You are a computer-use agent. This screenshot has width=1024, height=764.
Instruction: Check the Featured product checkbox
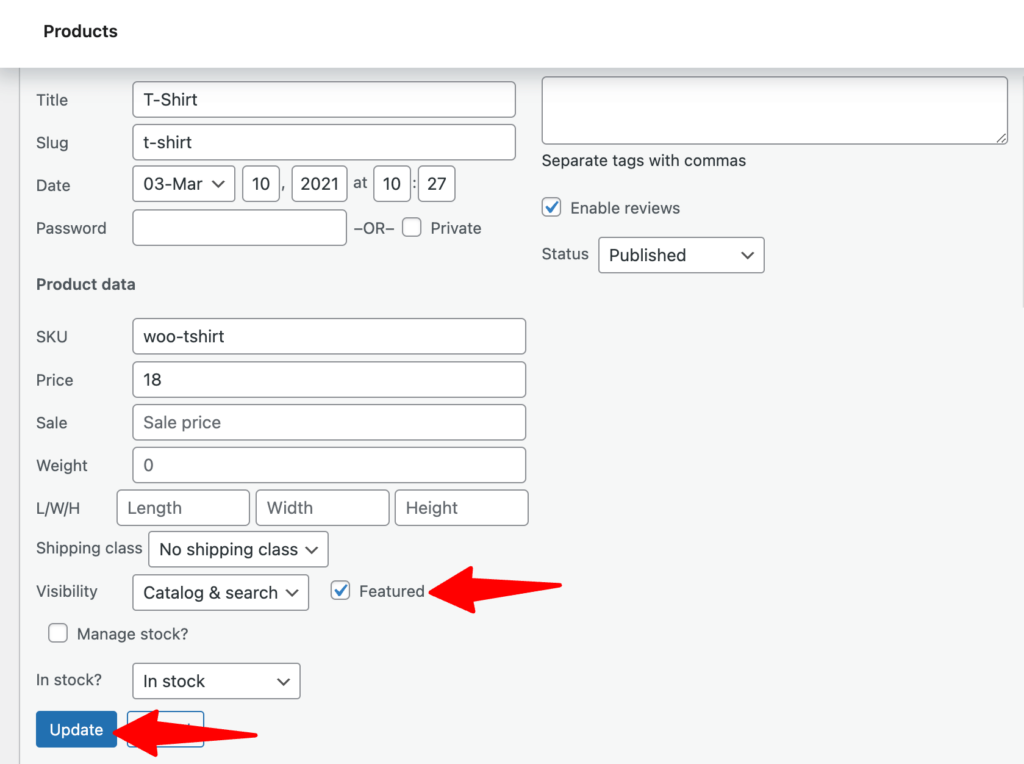(340, 591)
